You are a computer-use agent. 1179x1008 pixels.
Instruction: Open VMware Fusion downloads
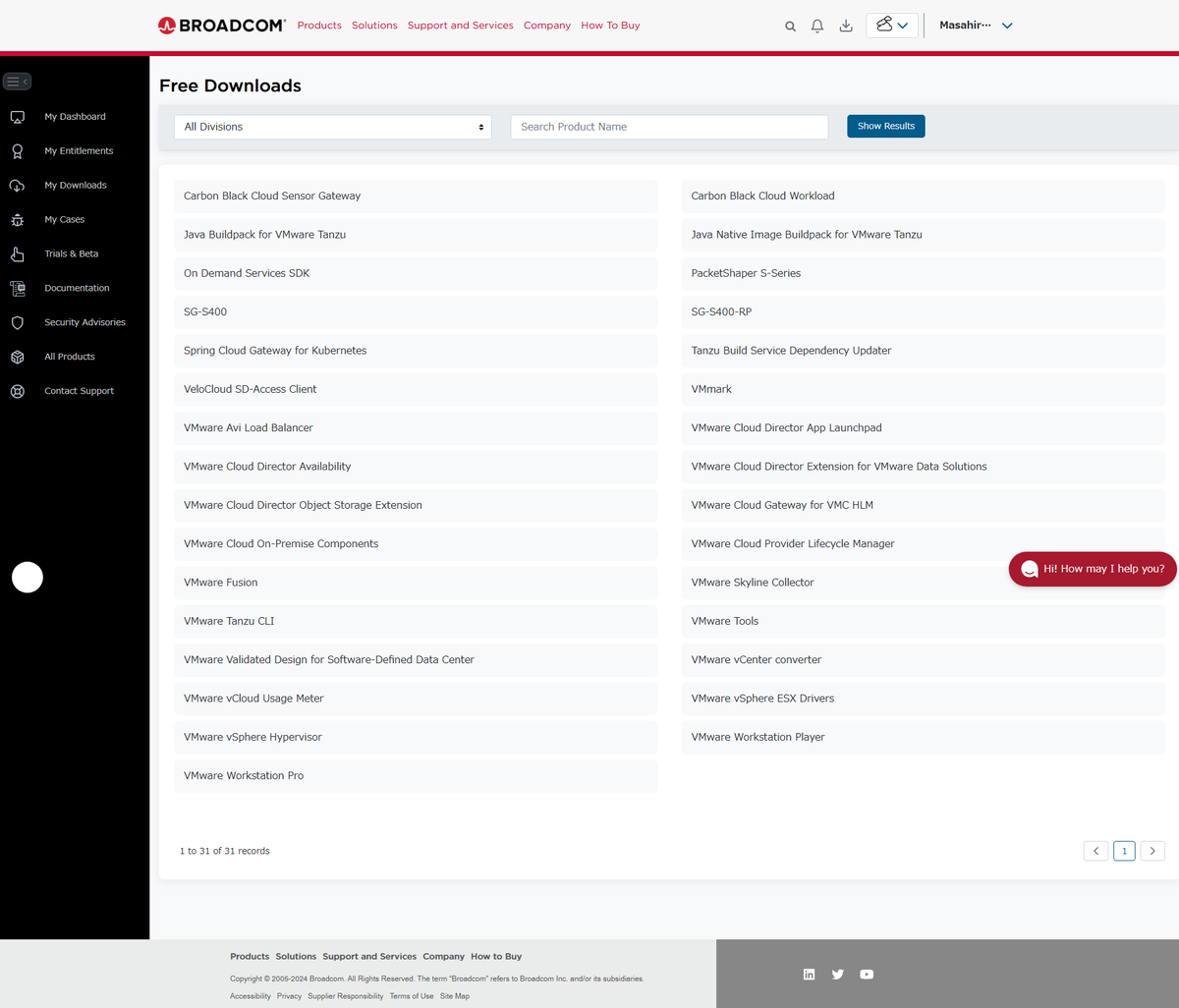[x=416, y=583]
